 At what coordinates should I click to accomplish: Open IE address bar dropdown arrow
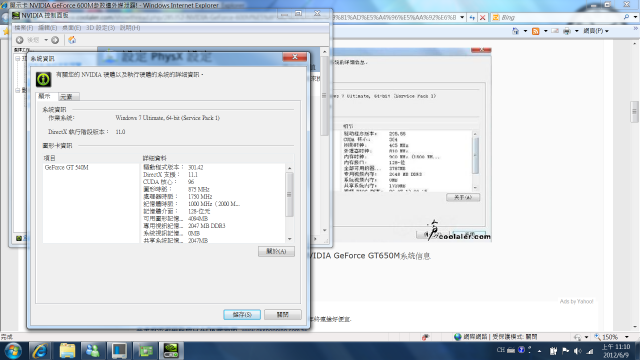[x=462, y=18]
